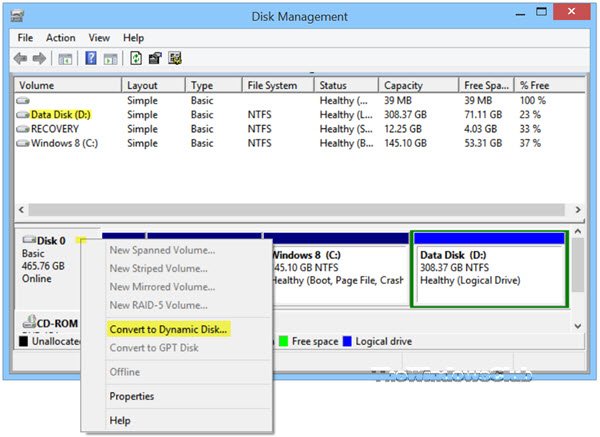Select Properties in the context menu
Viewport: 600px width, 437px height.
131,396
